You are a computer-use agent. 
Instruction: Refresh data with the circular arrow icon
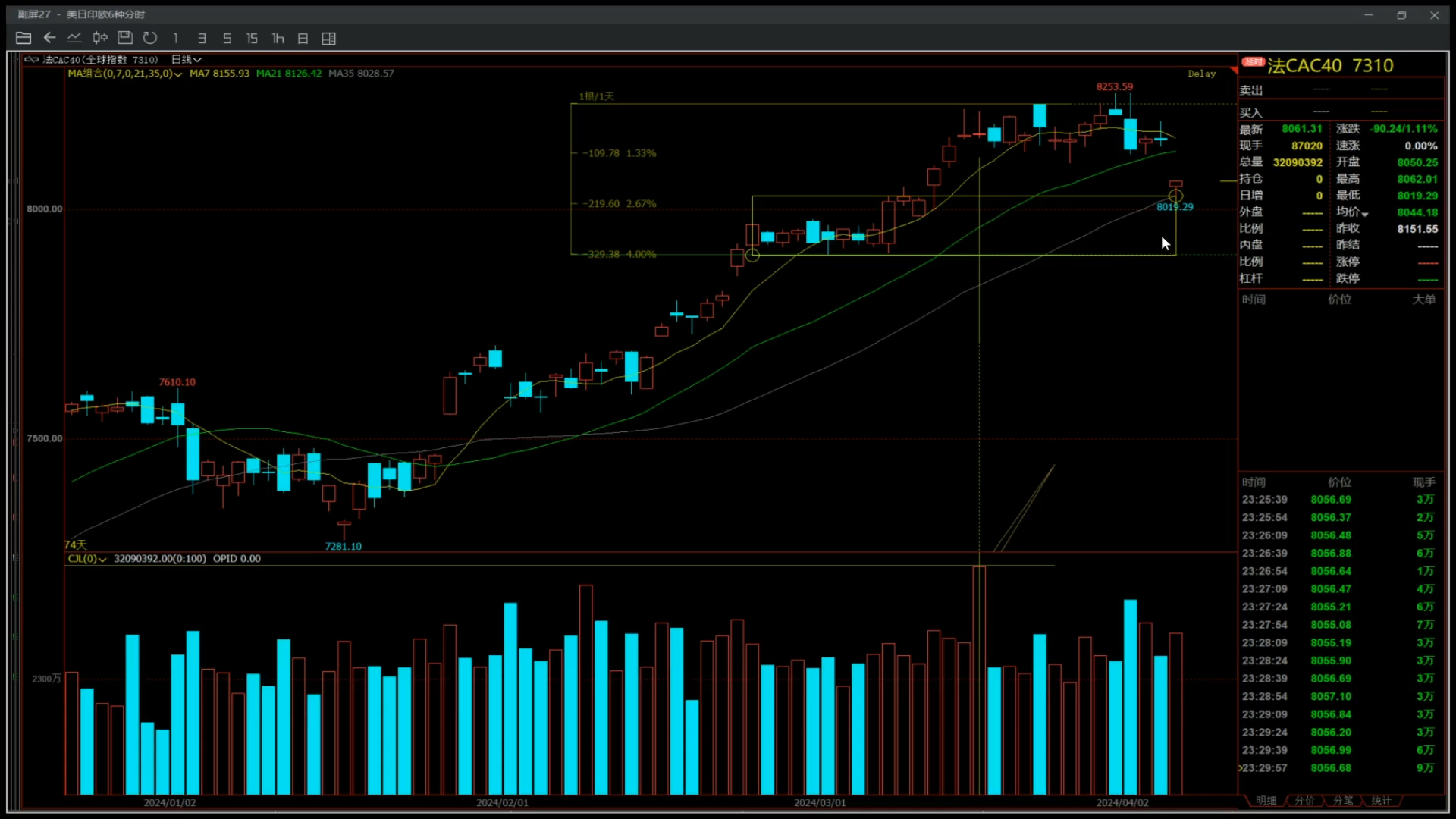coord(150,38)
